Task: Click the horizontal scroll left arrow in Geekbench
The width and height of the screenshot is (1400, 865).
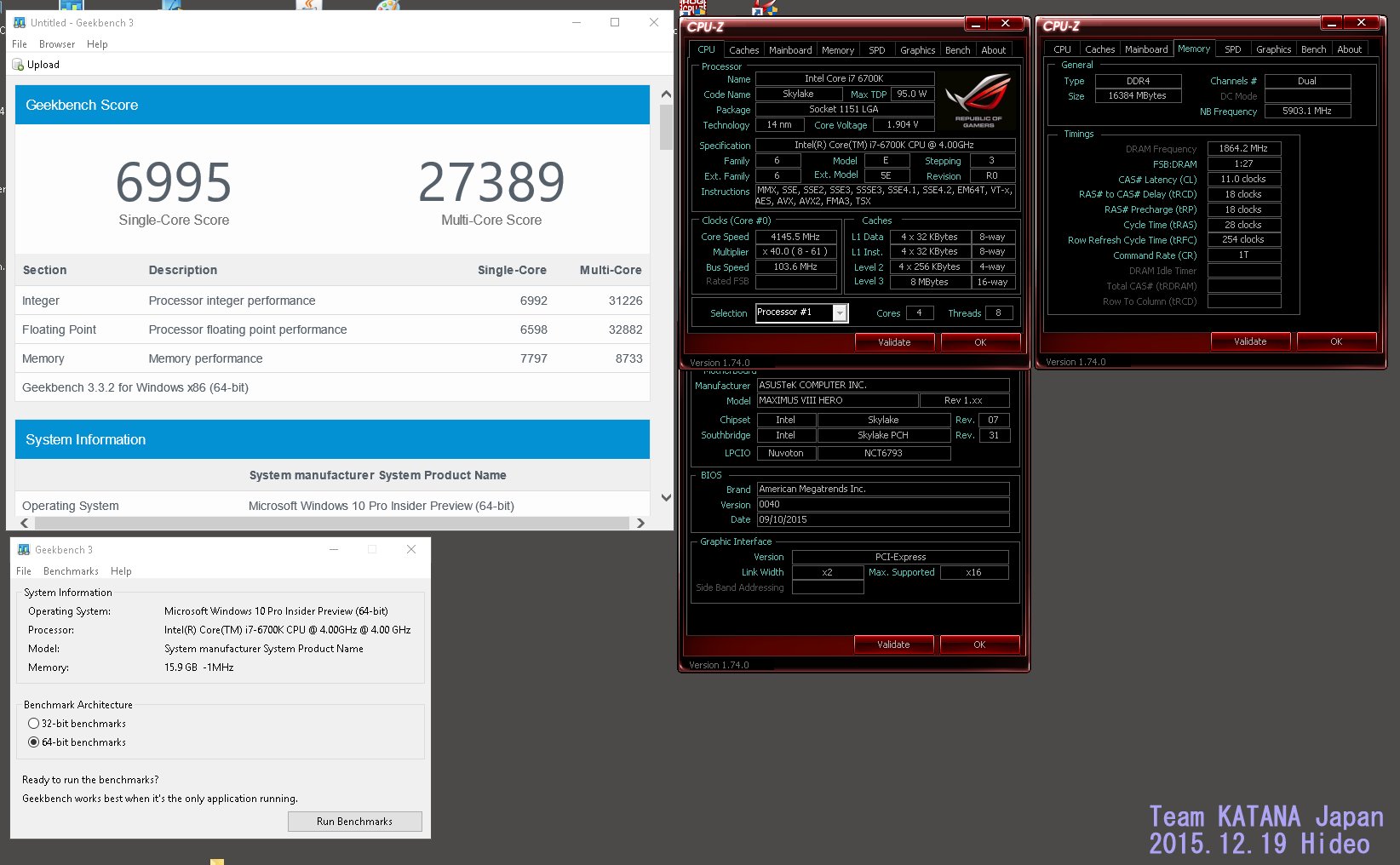Action: point(24,523)
